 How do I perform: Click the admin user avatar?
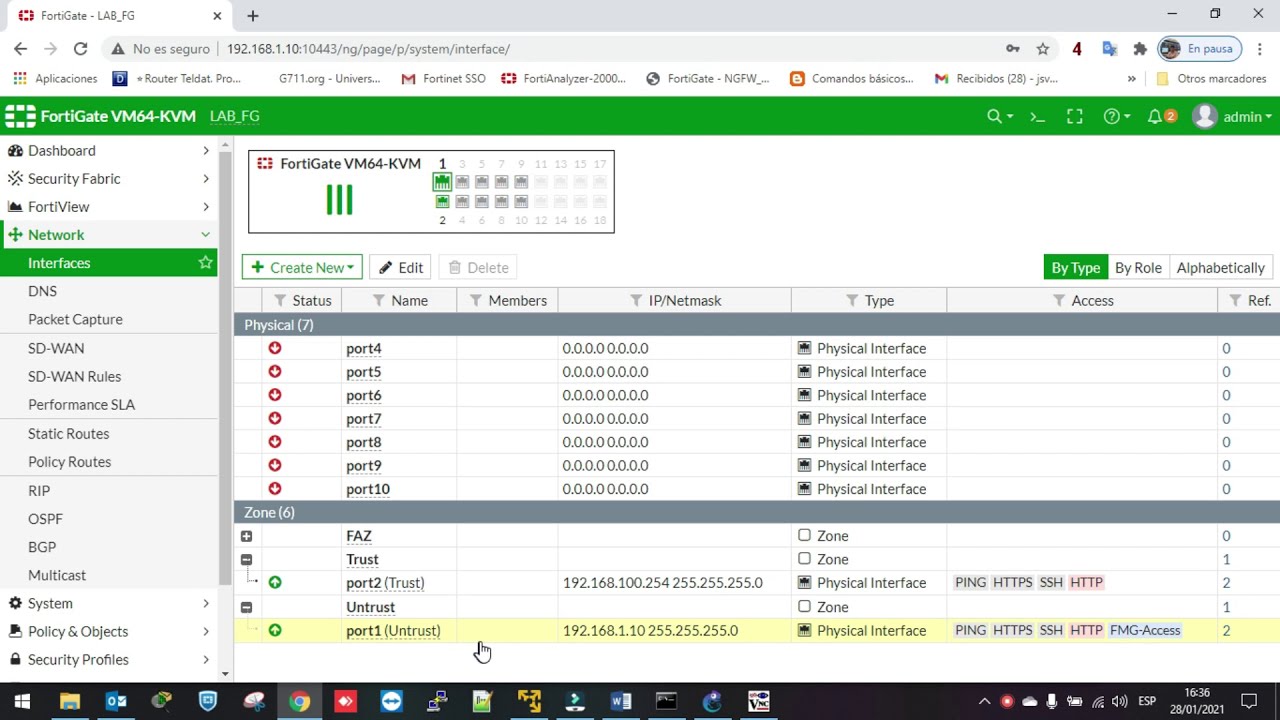(x=1205, y=117)
